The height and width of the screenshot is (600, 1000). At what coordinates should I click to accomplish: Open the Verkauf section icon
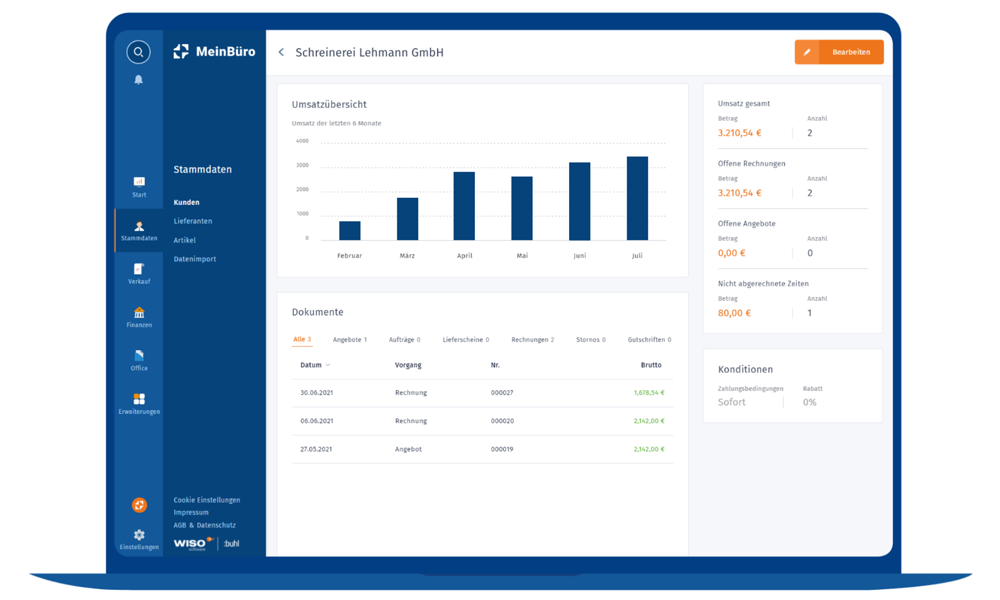139,269
